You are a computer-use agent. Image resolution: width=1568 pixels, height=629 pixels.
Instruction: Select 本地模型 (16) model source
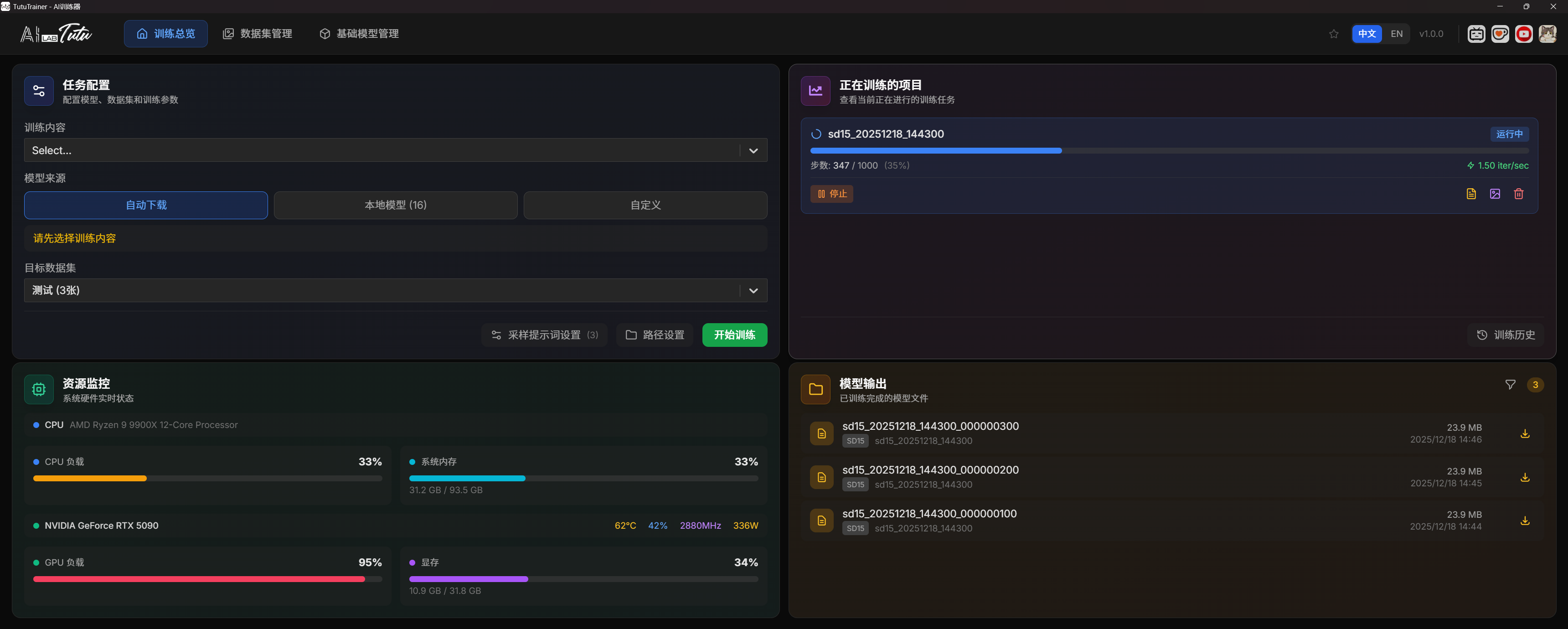click(396, 205)
